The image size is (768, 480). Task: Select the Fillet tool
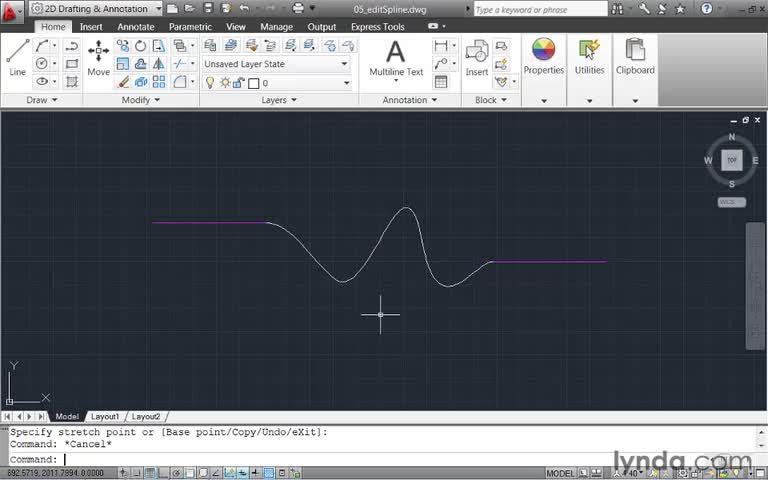click(180, 81)
